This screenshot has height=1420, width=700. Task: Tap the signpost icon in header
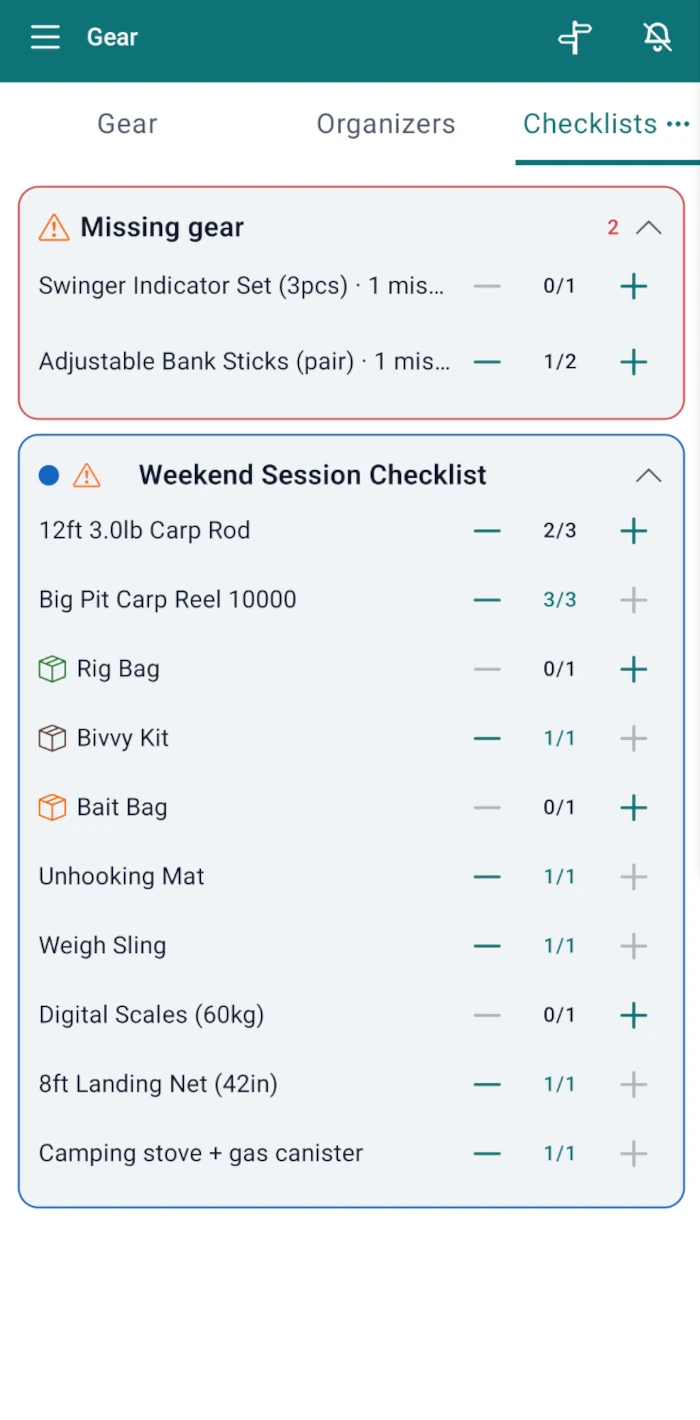(x=575, y=38)
